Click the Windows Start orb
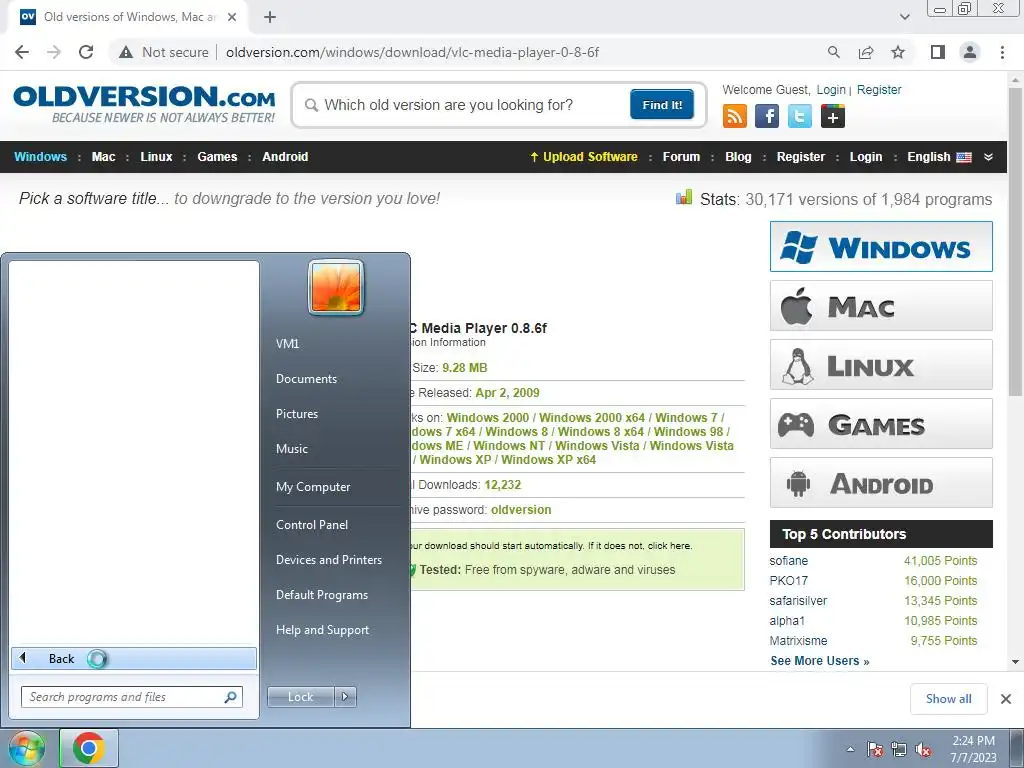Image resolution: width=1024 pixels, height=768 pixels. pos(26,748)
